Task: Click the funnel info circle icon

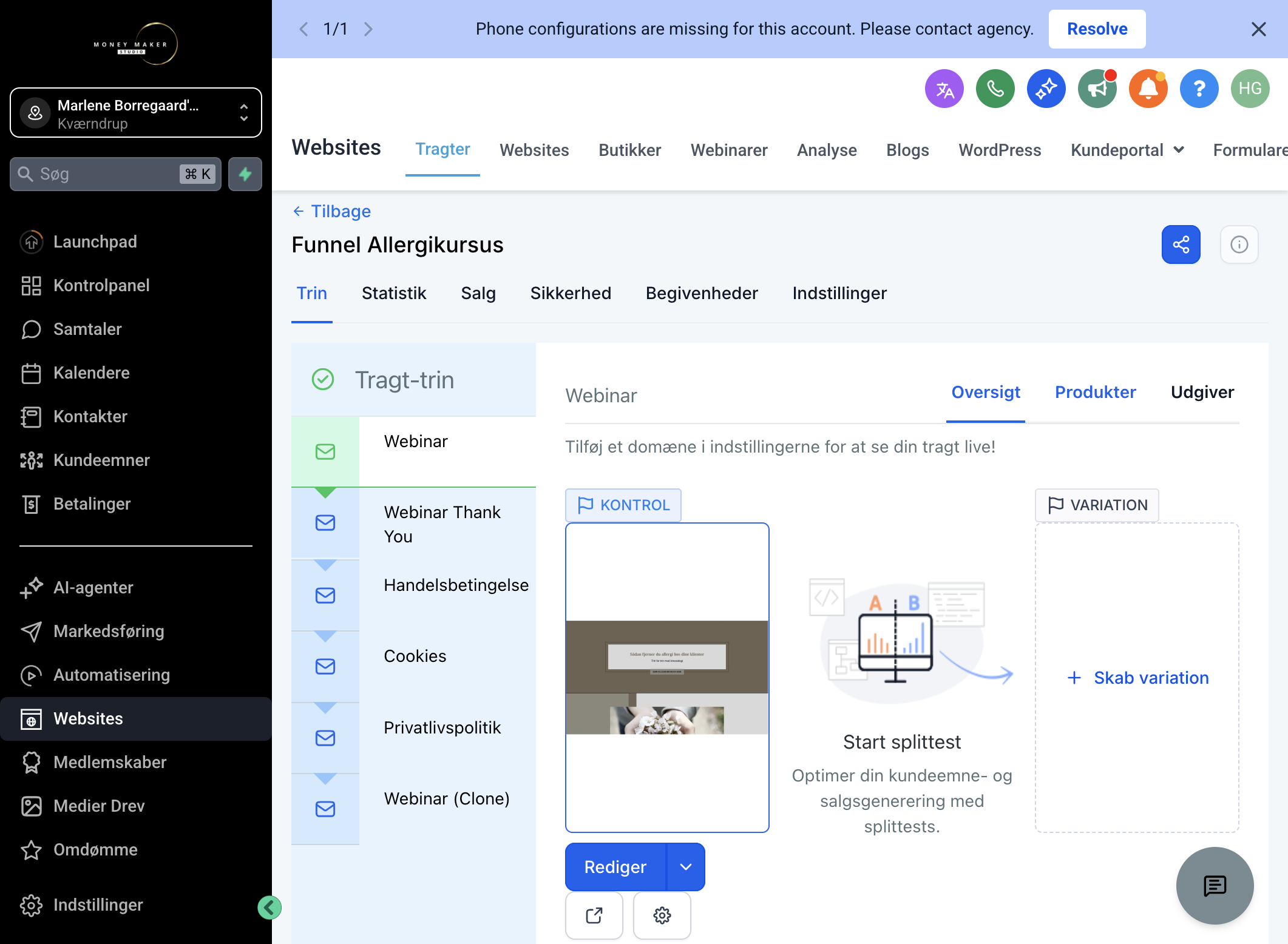Action: click(1239, 244)
